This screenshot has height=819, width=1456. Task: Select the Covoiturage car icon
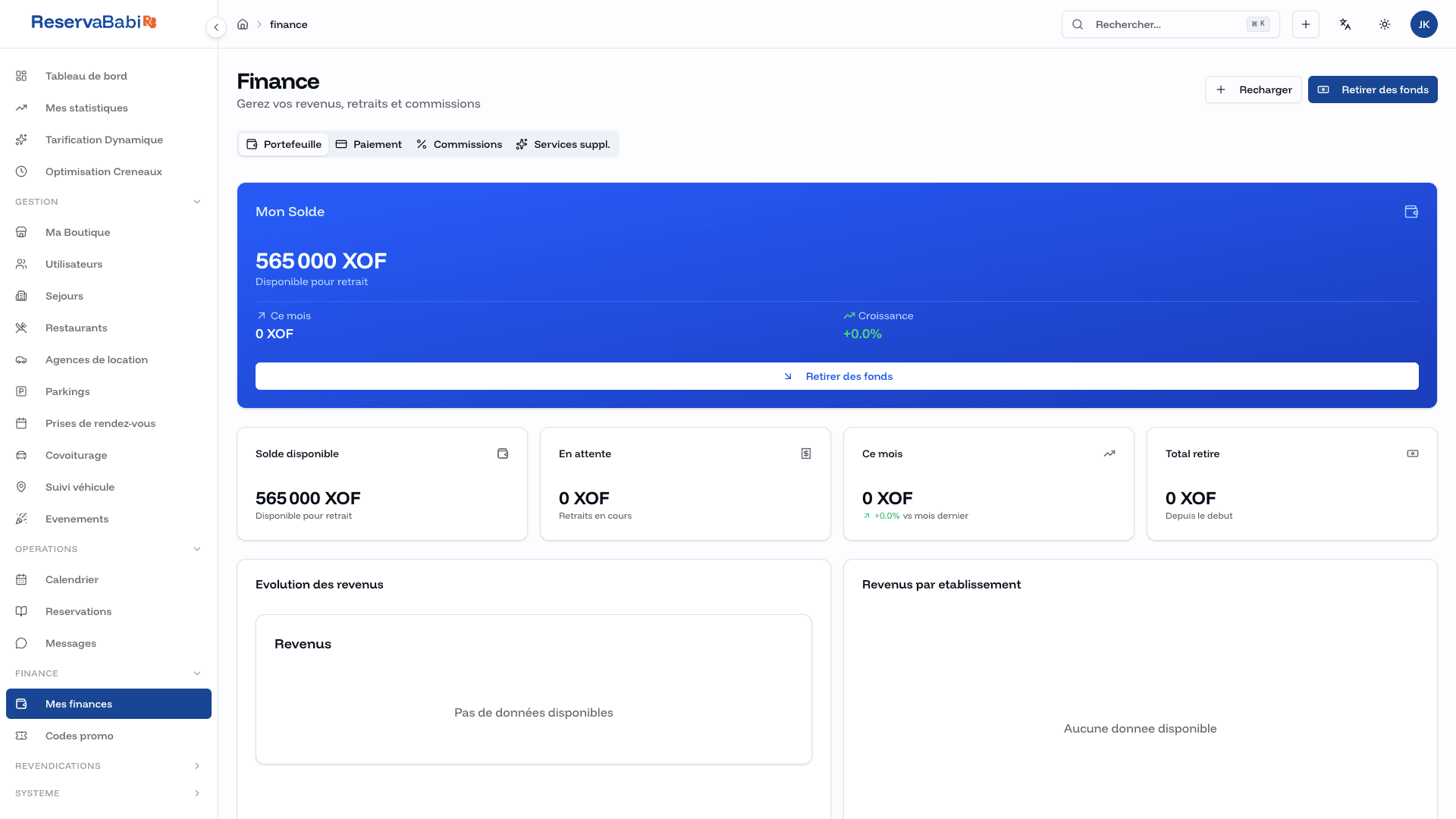pyautogui.click(x=20, y=455)
